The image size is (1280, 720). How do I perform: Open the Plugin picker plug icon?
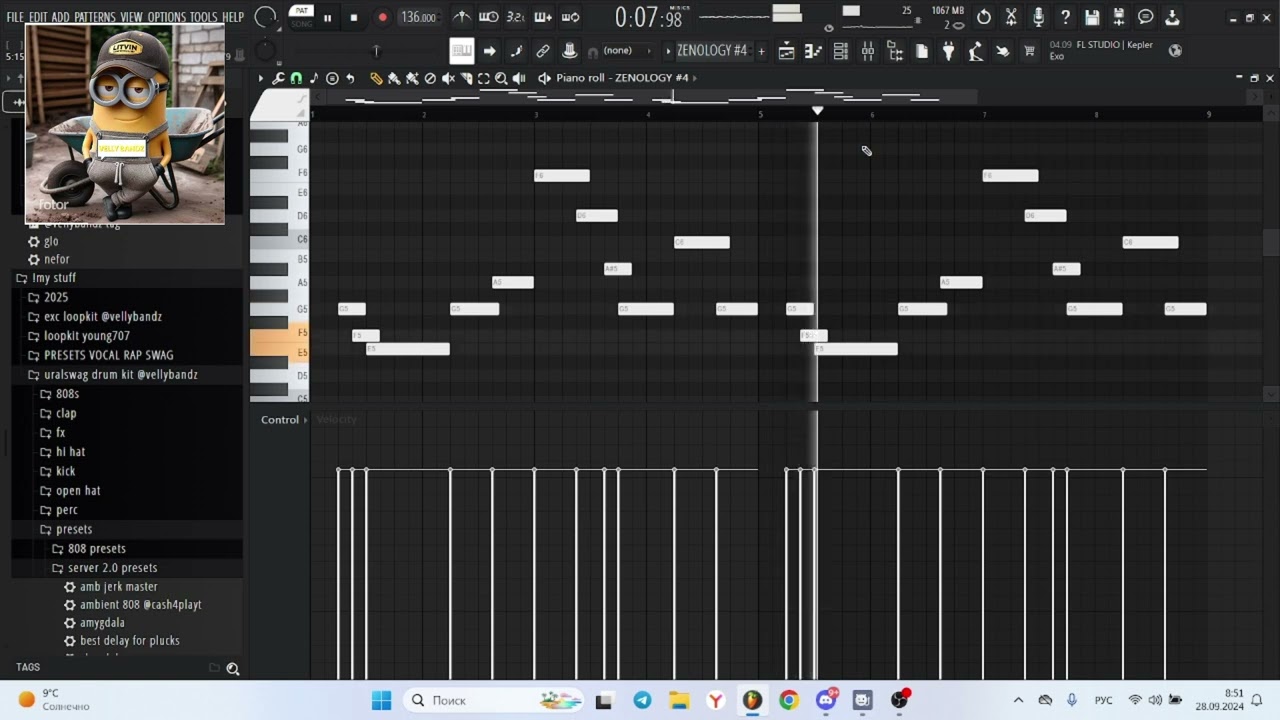949,51
